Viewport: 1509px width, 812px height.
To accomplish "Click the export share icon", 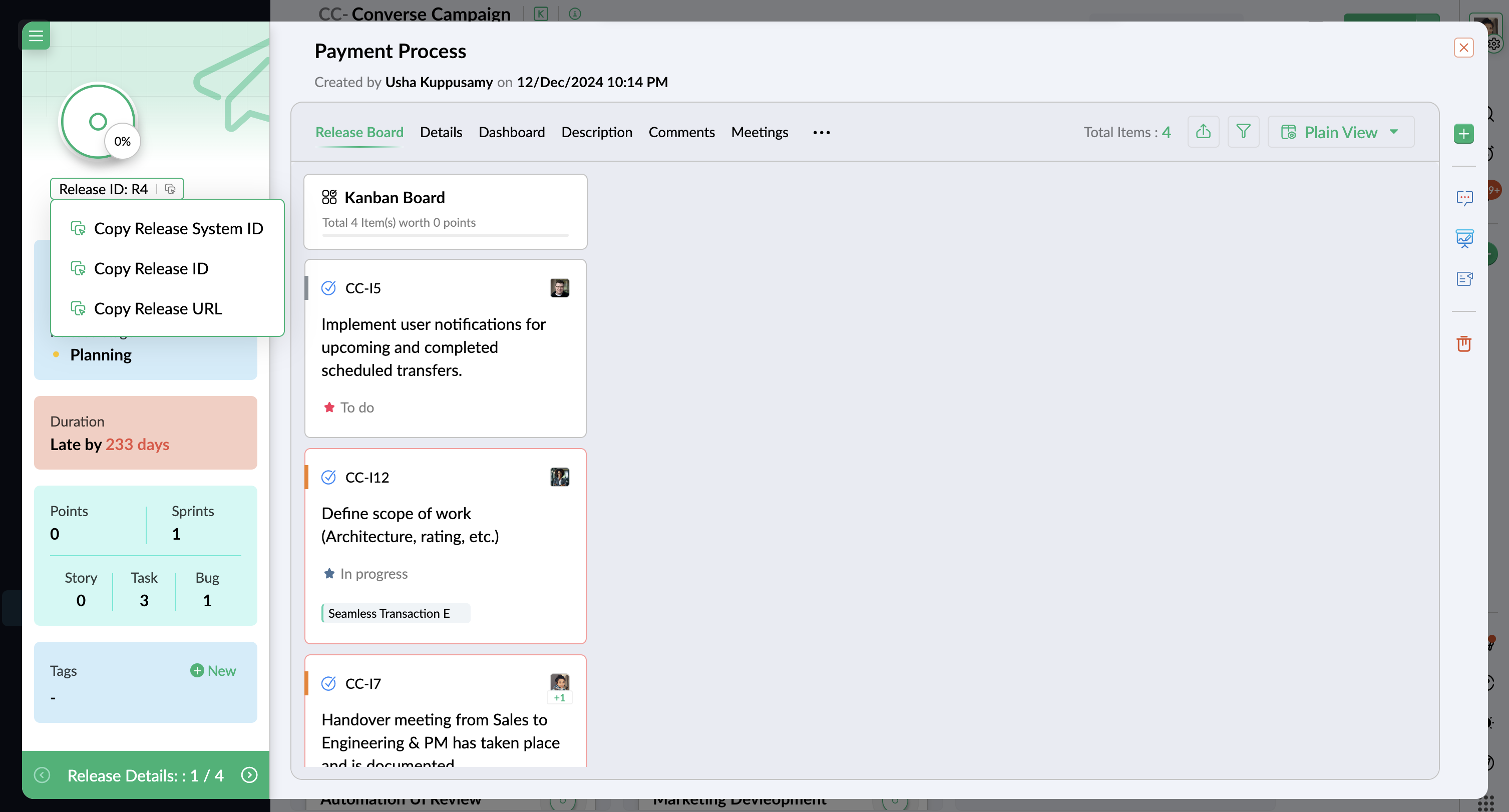I will coord(1203,132).
